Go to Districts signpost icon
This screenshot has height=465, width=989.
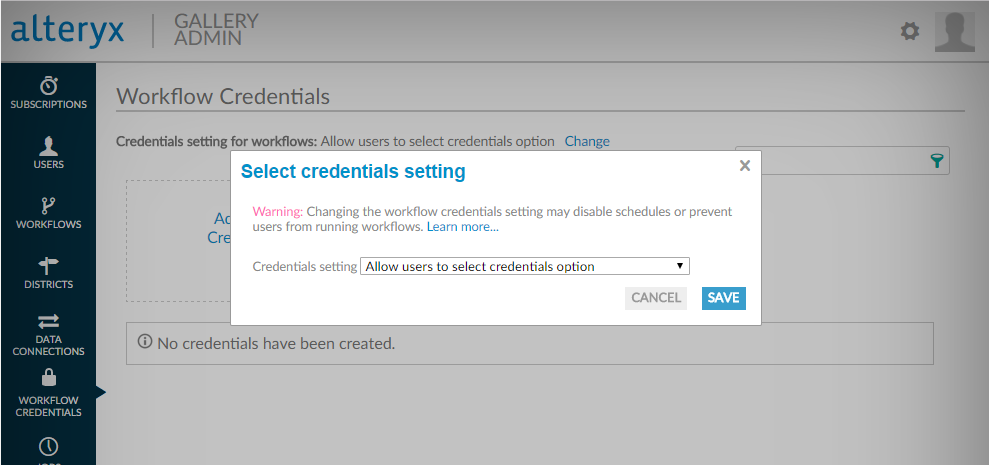click(48, 265)
